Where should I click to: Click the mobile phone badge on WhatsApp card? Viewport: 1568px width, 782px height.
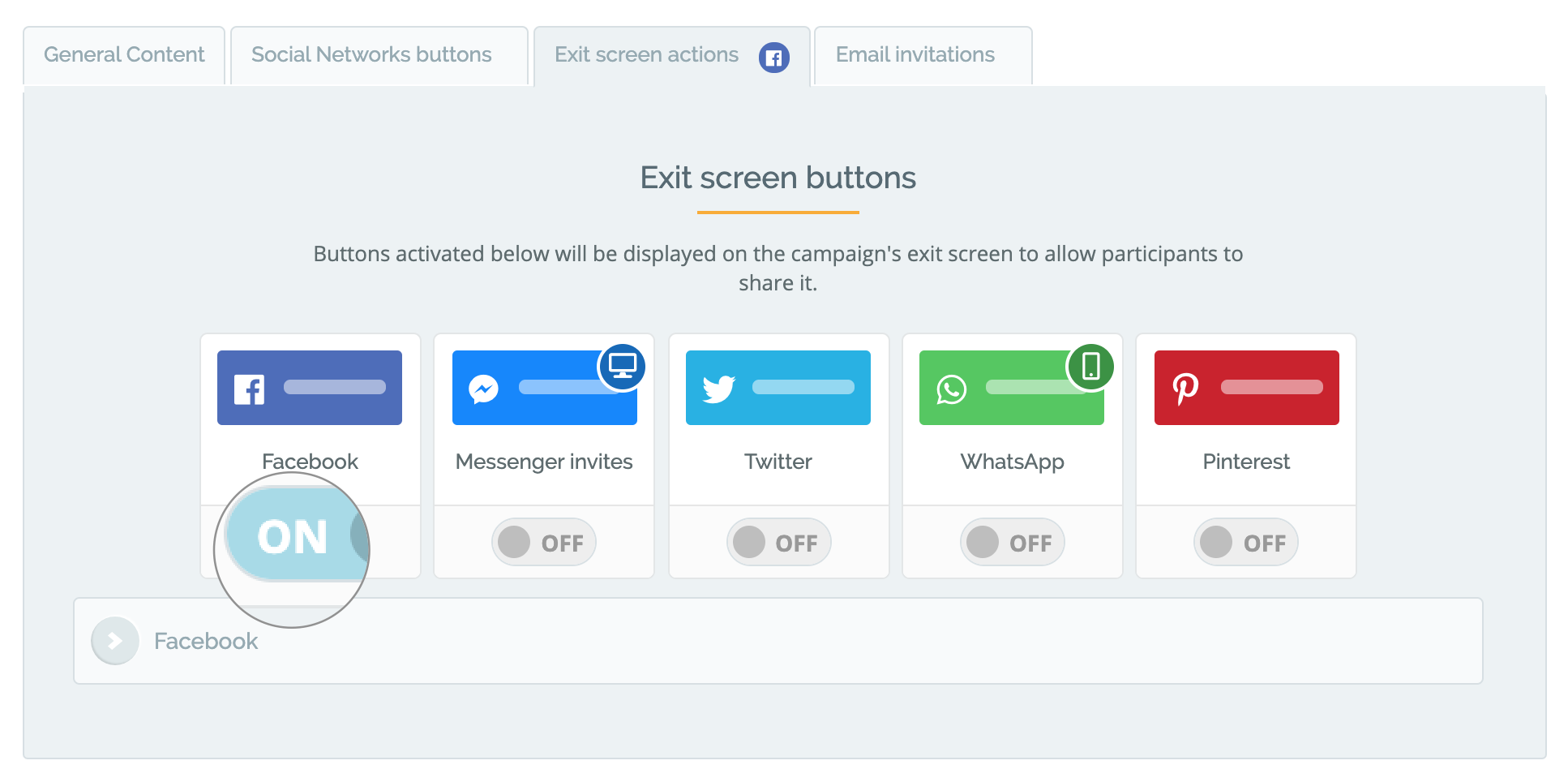1091,366
